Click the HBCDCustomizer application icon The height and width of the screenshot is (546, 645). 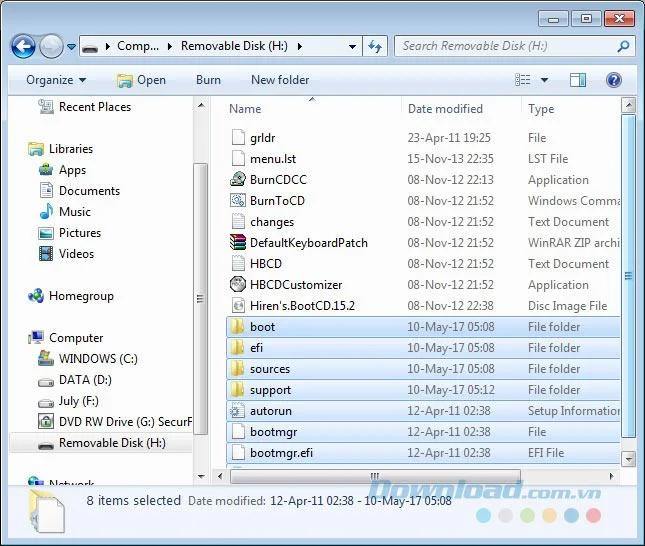point(238,284)
